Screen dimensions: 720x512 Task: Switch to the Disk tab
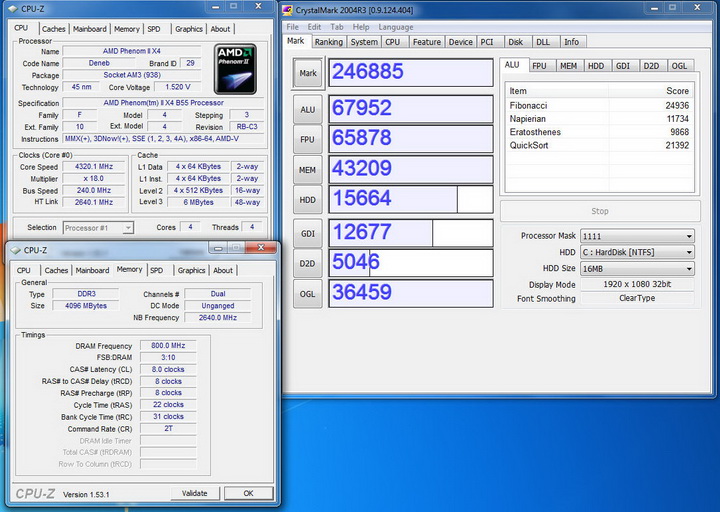pyautogui.click(x=516, y=42)
